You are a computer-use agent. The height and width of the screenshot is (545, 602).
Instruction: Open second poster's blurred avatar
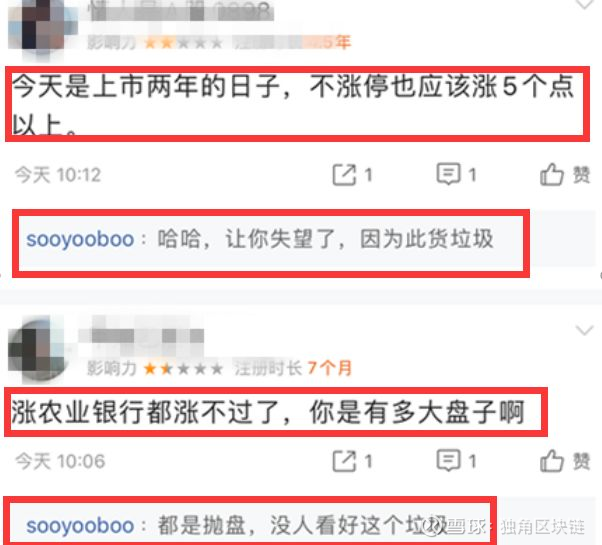pos(38,349)
